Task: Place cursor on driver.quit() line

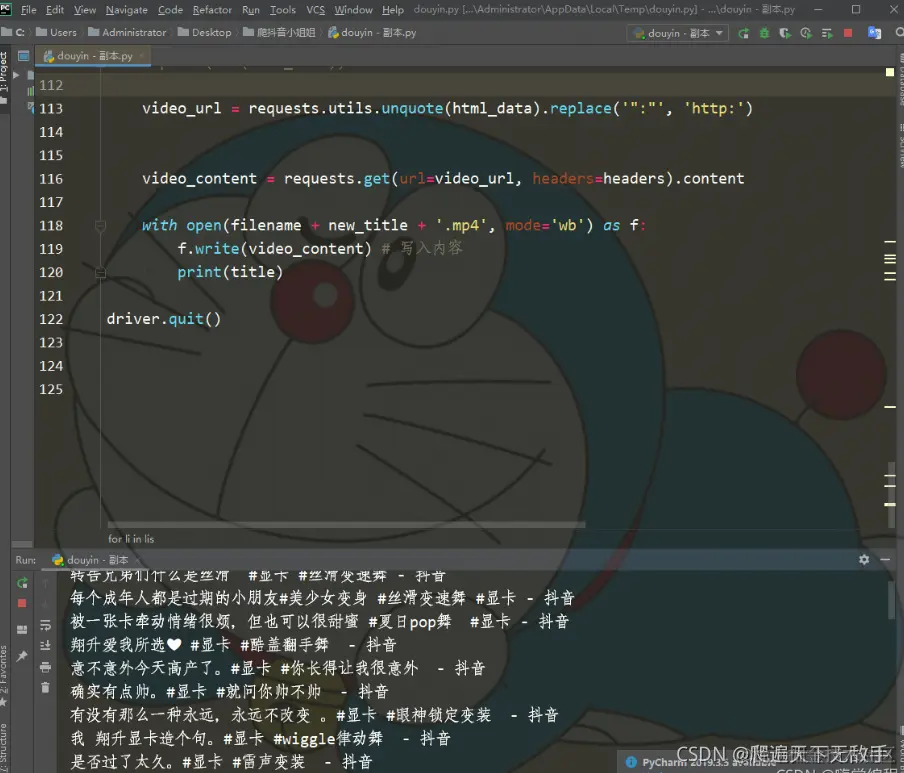Action: (164, 319)
